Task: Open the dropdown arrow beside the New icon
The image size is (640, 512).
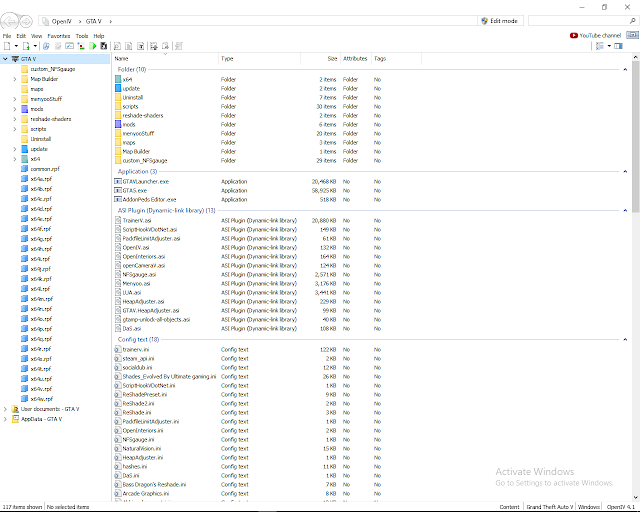Action: (x=16, y=46)
